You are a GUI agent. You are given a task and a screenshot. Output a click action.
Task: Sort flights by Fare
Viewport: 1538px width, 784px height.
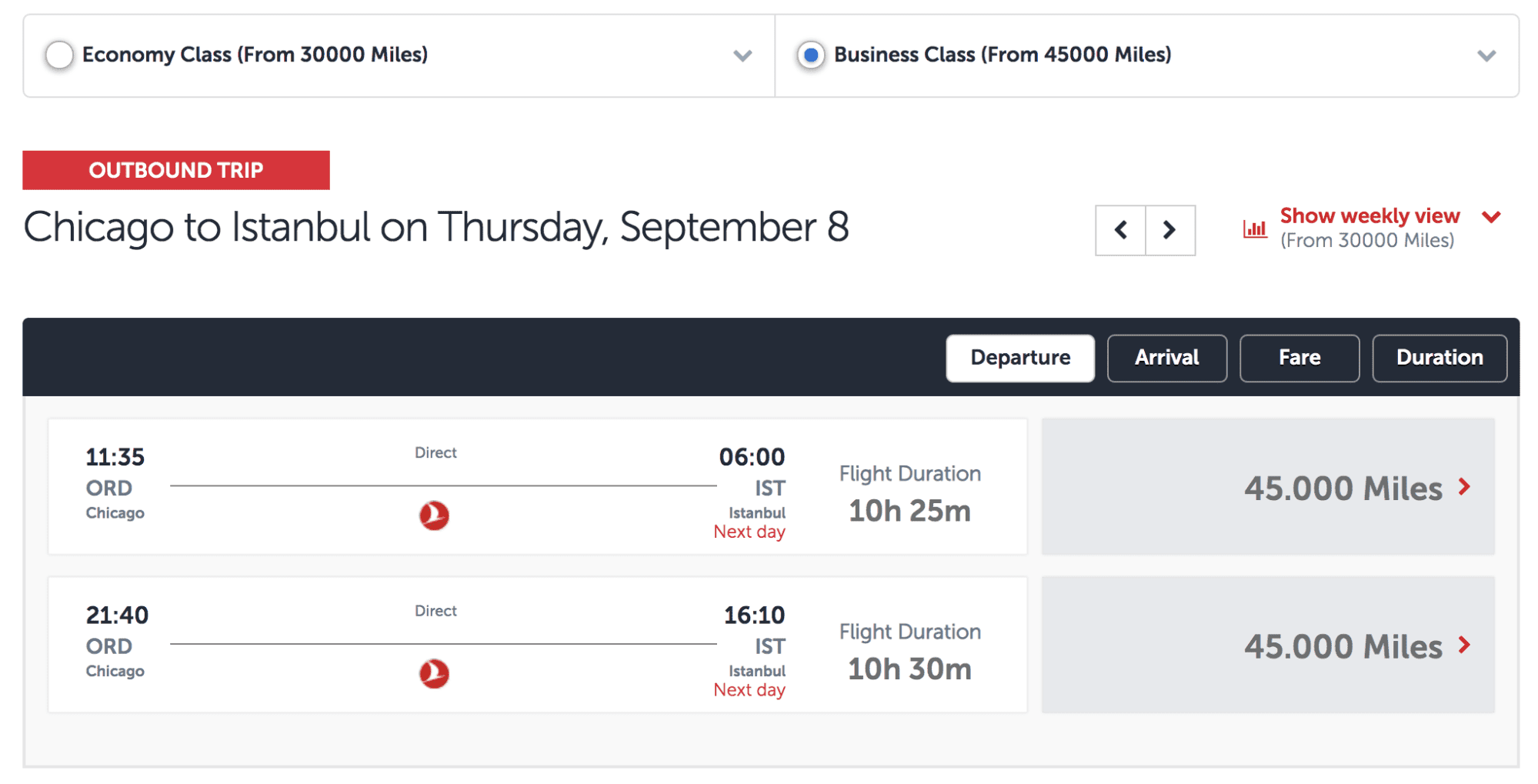coord(1299,358)
